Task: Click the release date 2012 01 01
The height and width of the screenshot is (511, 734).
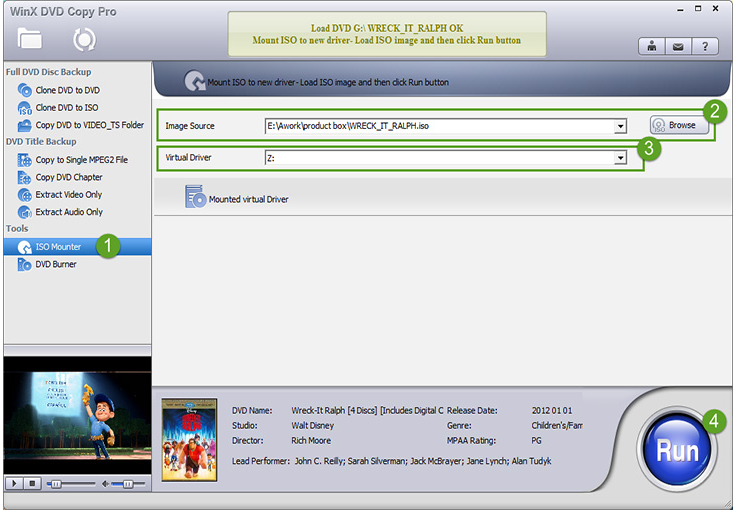Action: [552, 410]
